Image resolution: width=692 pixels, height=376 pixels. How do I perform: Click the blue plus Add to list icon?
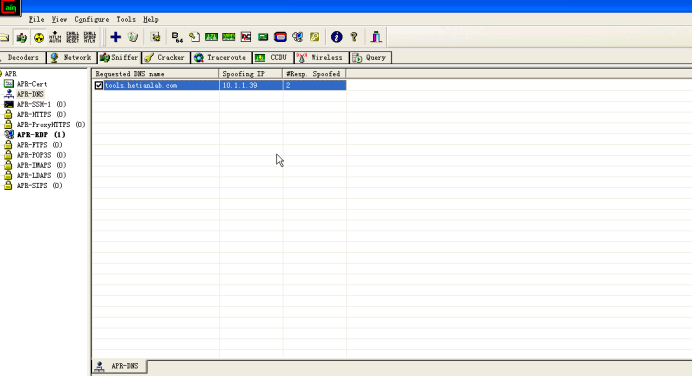[116, 37]
